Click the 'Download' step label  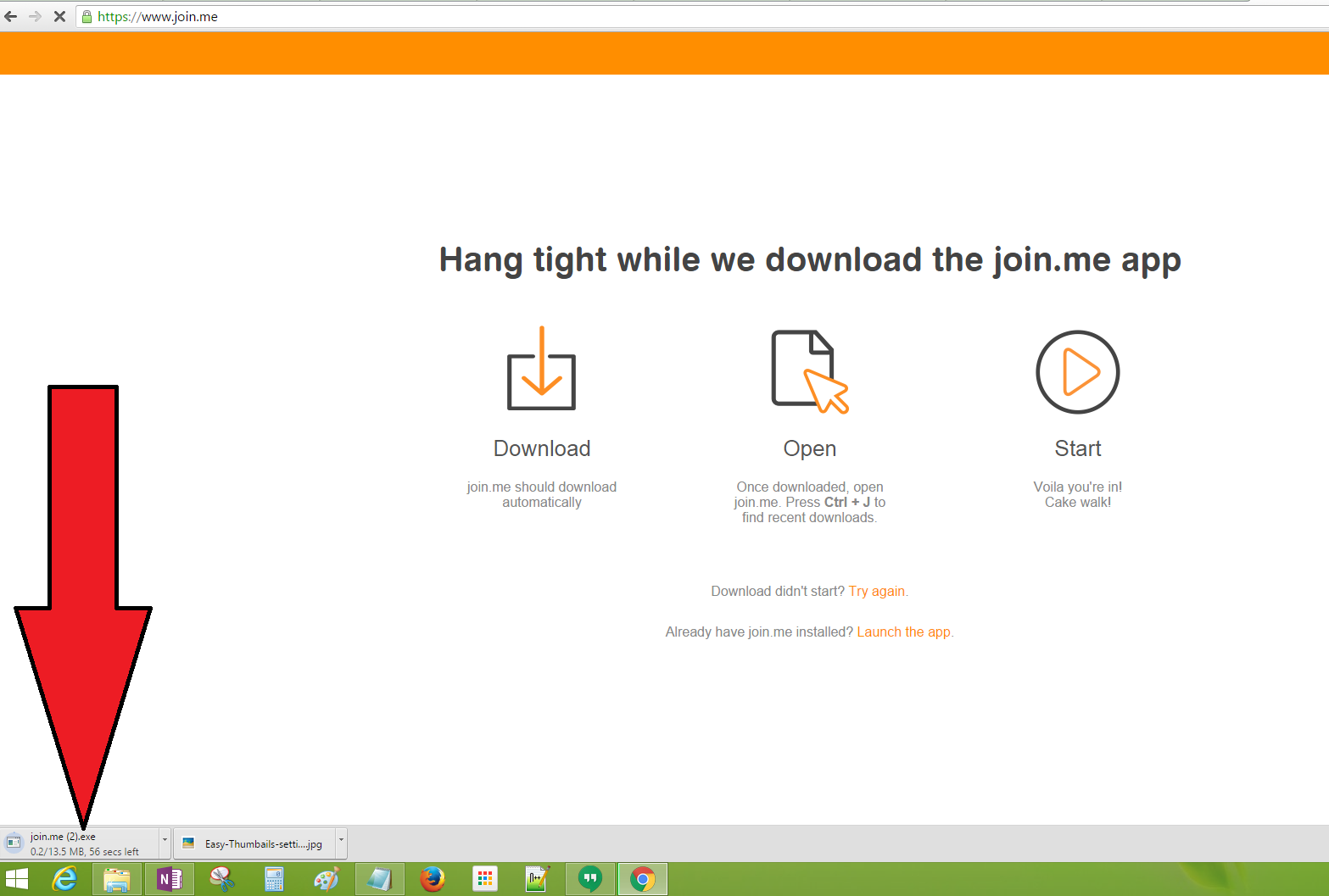[542, 448]
